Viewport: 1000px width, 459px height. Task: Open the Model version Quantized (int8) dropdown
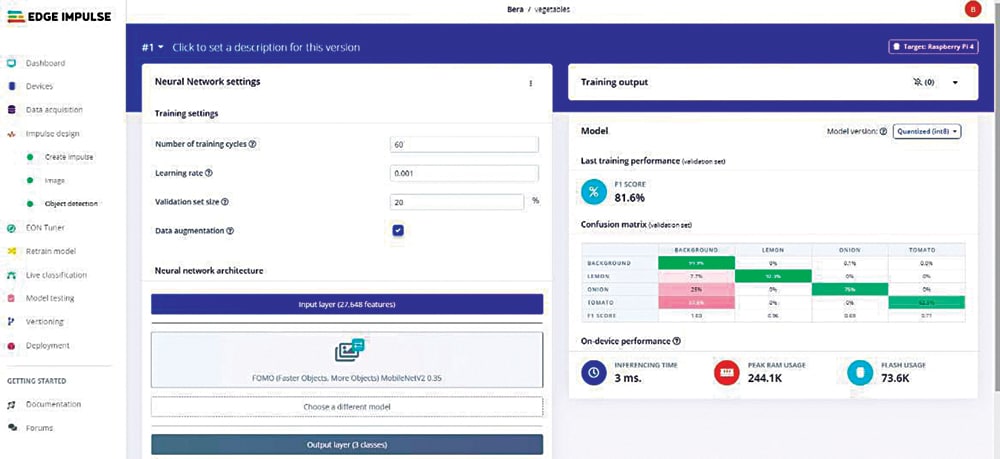[927, 131]
